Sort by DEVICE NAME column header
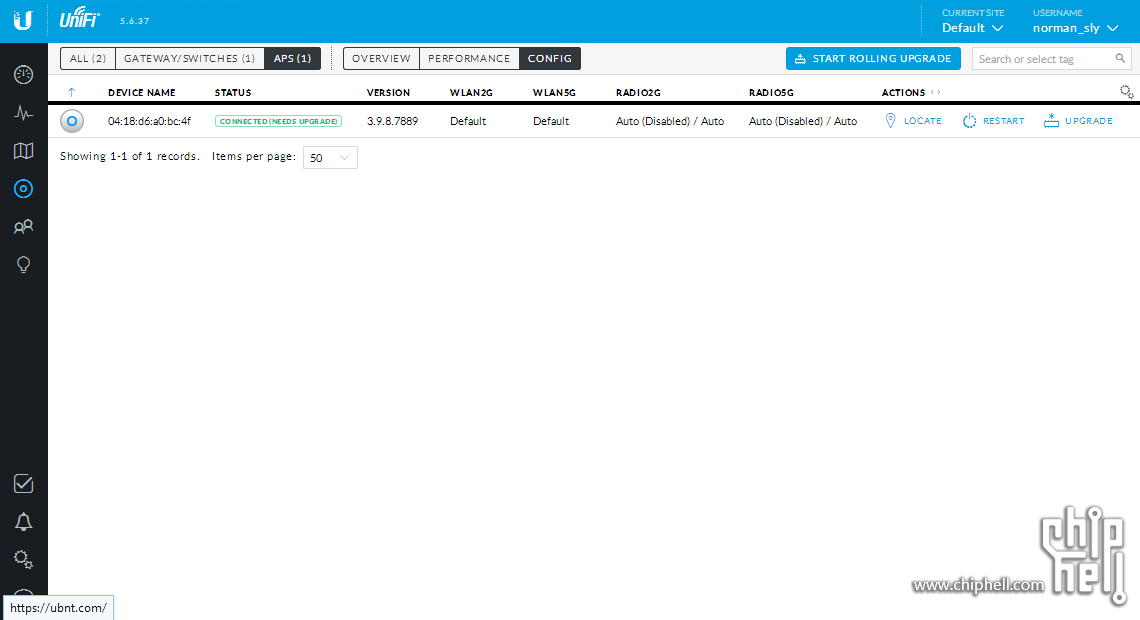This screenshot has height=620, width=1140. click(142, 92)
